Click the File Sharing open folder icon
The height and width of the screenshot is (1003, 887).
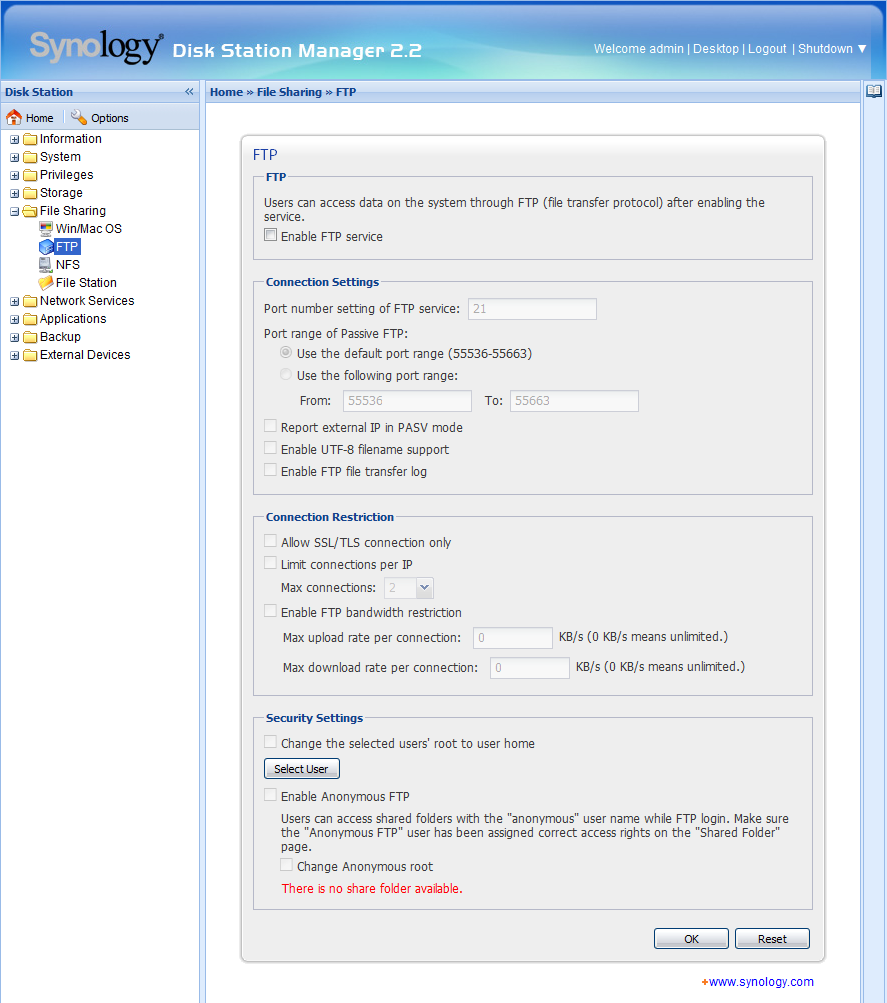click(30, 210)
